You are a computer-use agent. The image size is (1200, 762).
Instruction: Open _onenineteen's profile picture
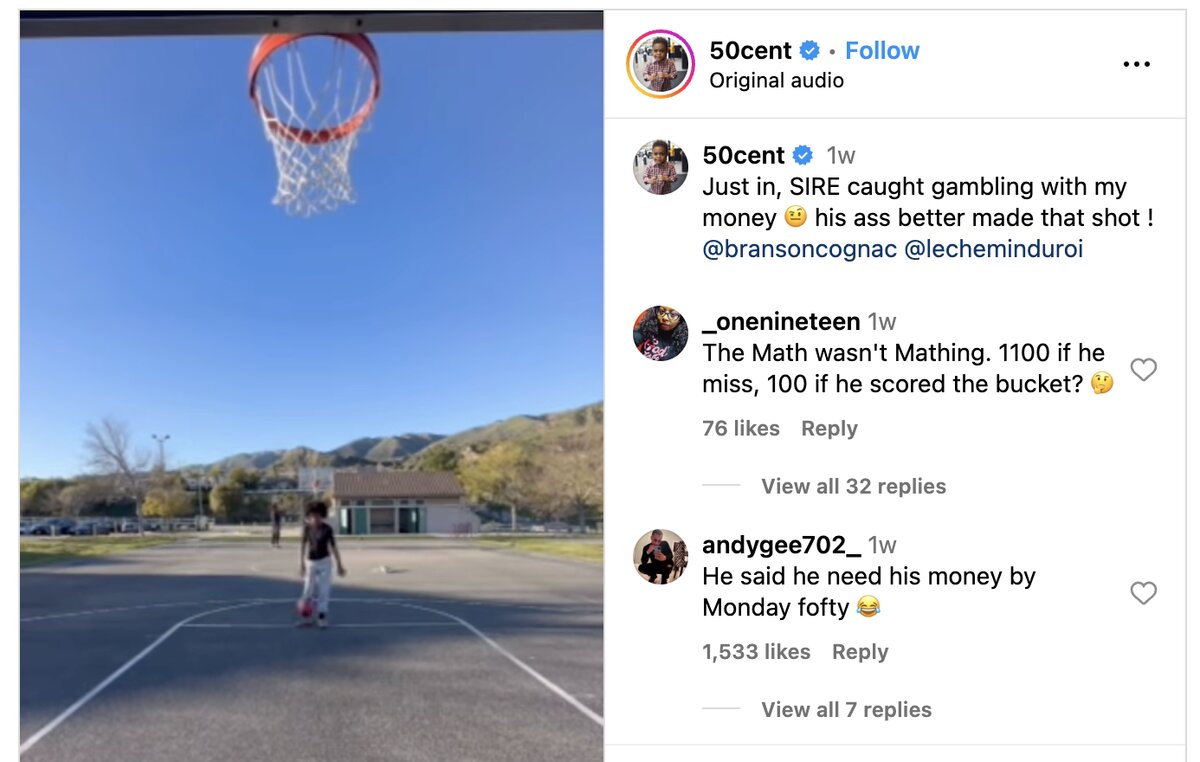[660, 333]
